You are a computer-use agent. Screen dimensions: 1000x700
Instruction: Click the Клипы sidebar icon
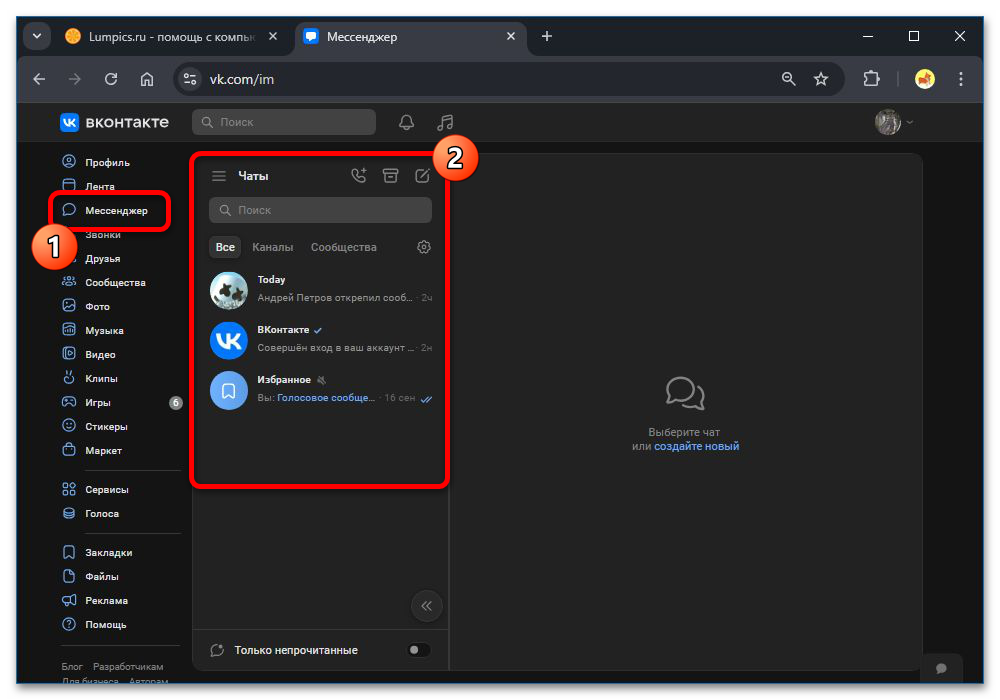tap(69, 377)
